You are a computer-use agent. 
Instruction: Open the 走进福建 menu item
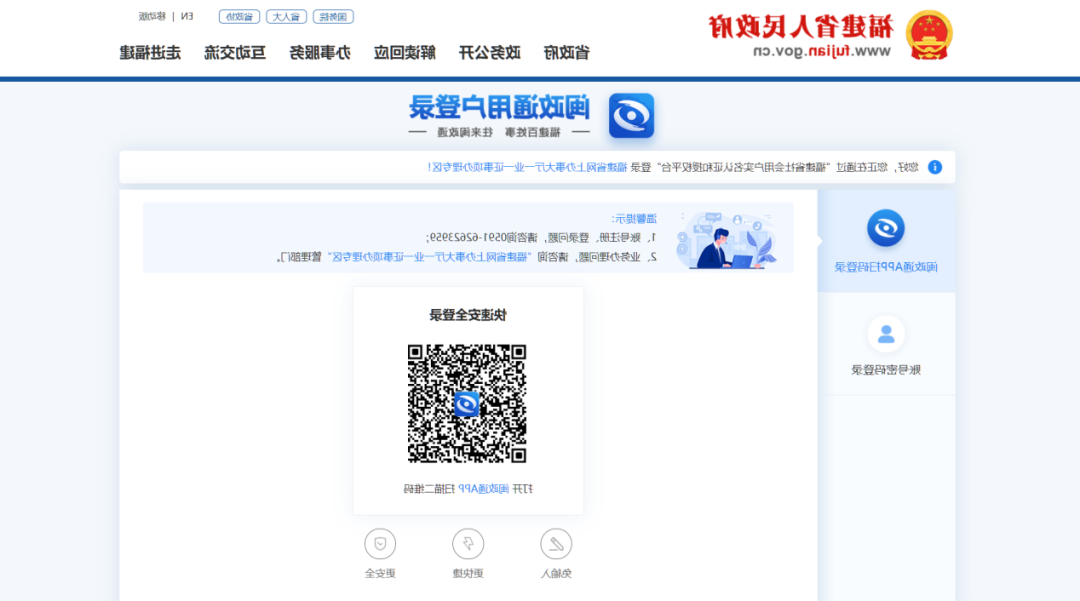click(150, 52)
